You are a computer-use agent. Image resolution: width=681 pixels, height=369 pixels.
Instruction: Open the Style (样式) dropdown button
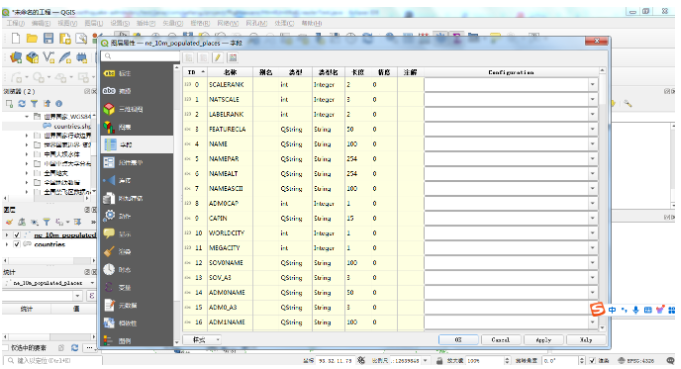pyautogui.click(x=202, y=339)
